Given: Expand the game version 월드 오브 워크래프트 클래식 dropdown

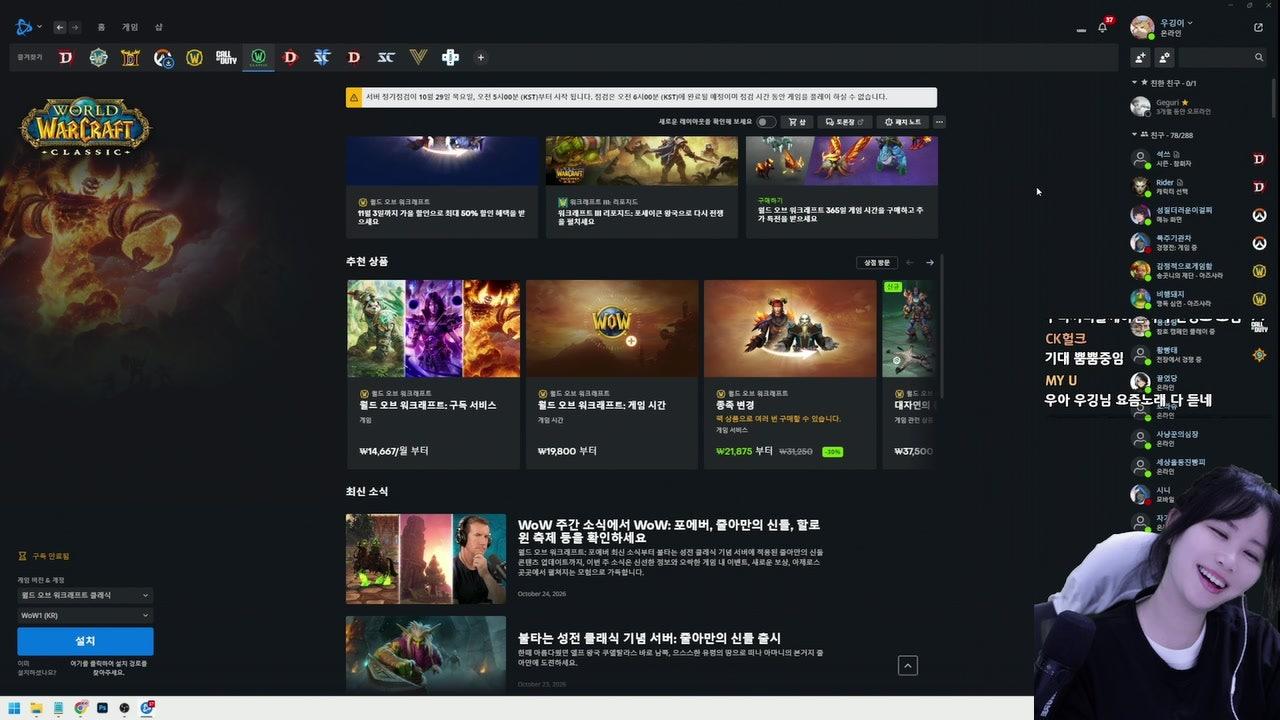Looking at the screenshot, I should click(x=85, y=595).
